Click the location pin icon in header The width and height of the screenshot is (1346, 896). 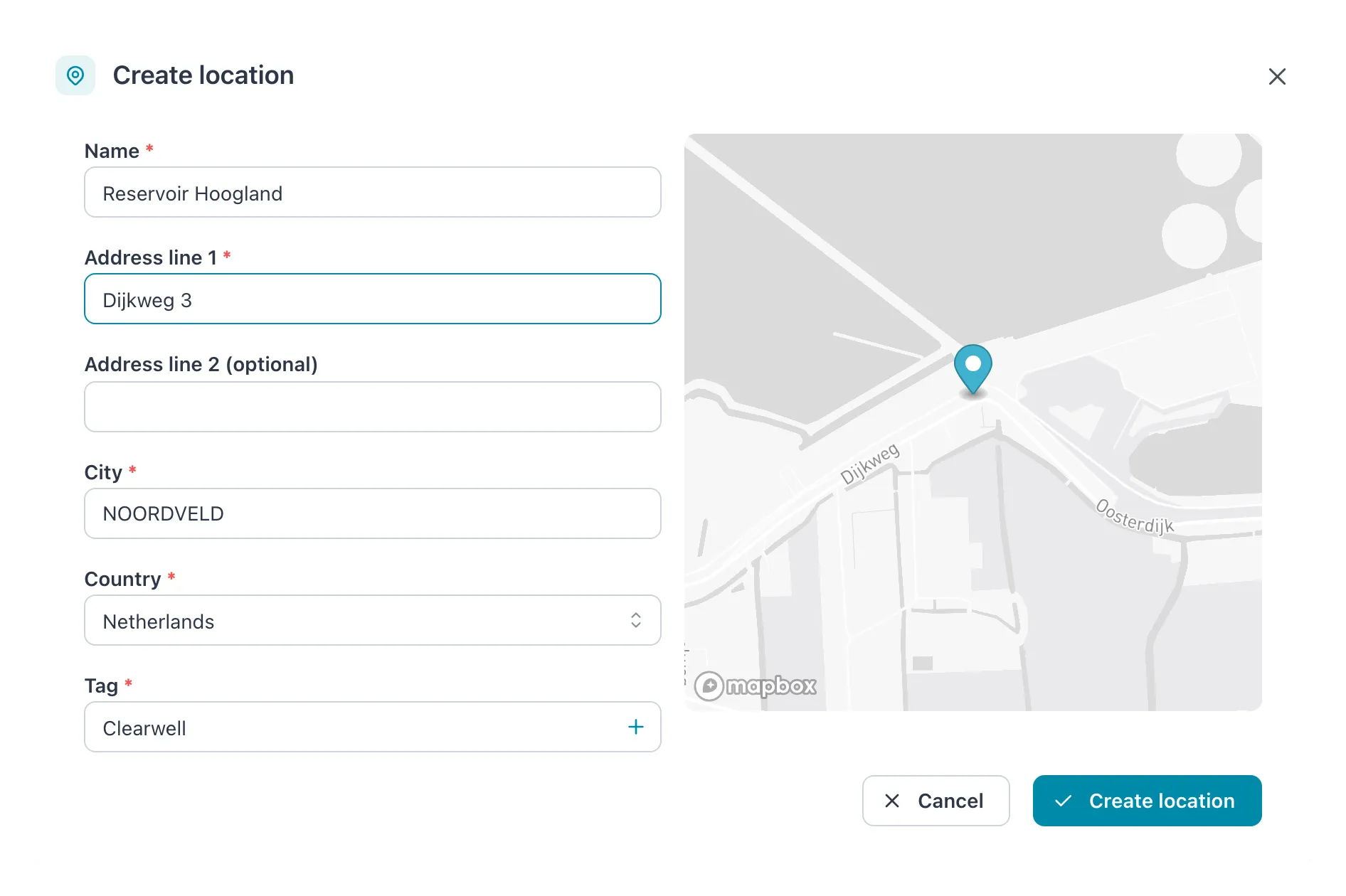click(75, 75)
